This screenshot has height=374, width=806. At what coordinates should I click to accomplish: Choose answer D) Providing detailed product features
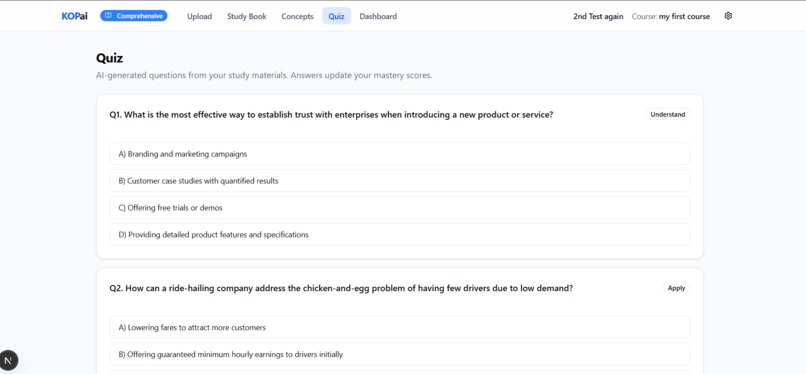click(x=399, y=234)
